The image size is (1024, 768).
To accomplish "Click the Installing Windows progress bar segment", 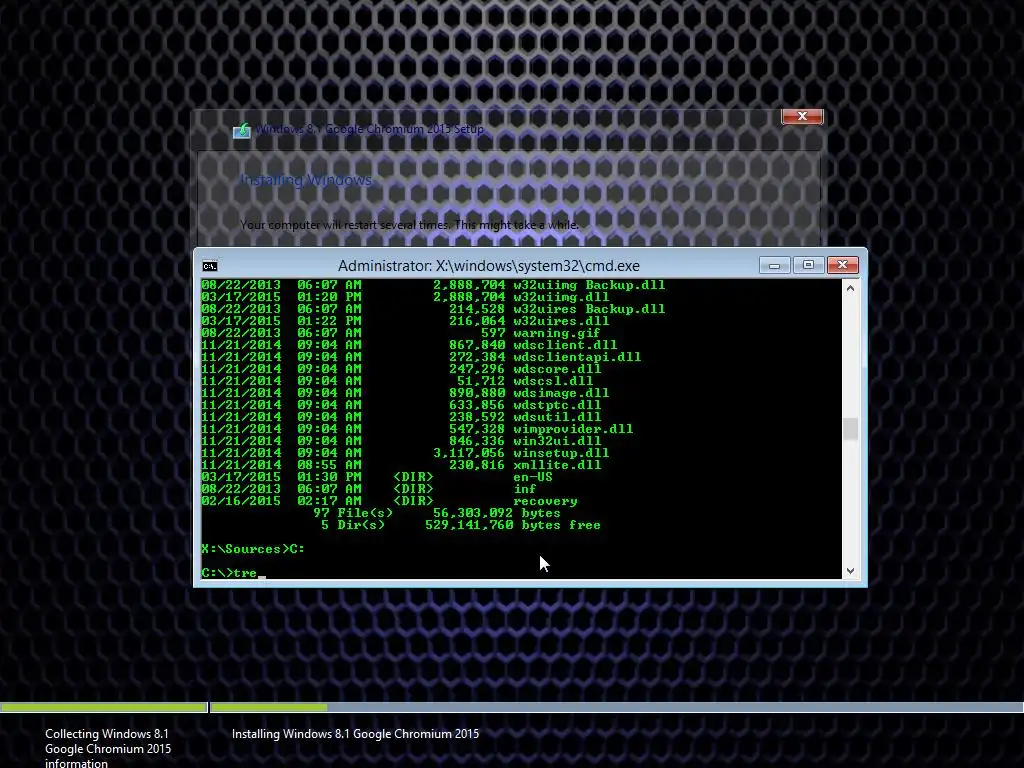I will tap(616, 707).
